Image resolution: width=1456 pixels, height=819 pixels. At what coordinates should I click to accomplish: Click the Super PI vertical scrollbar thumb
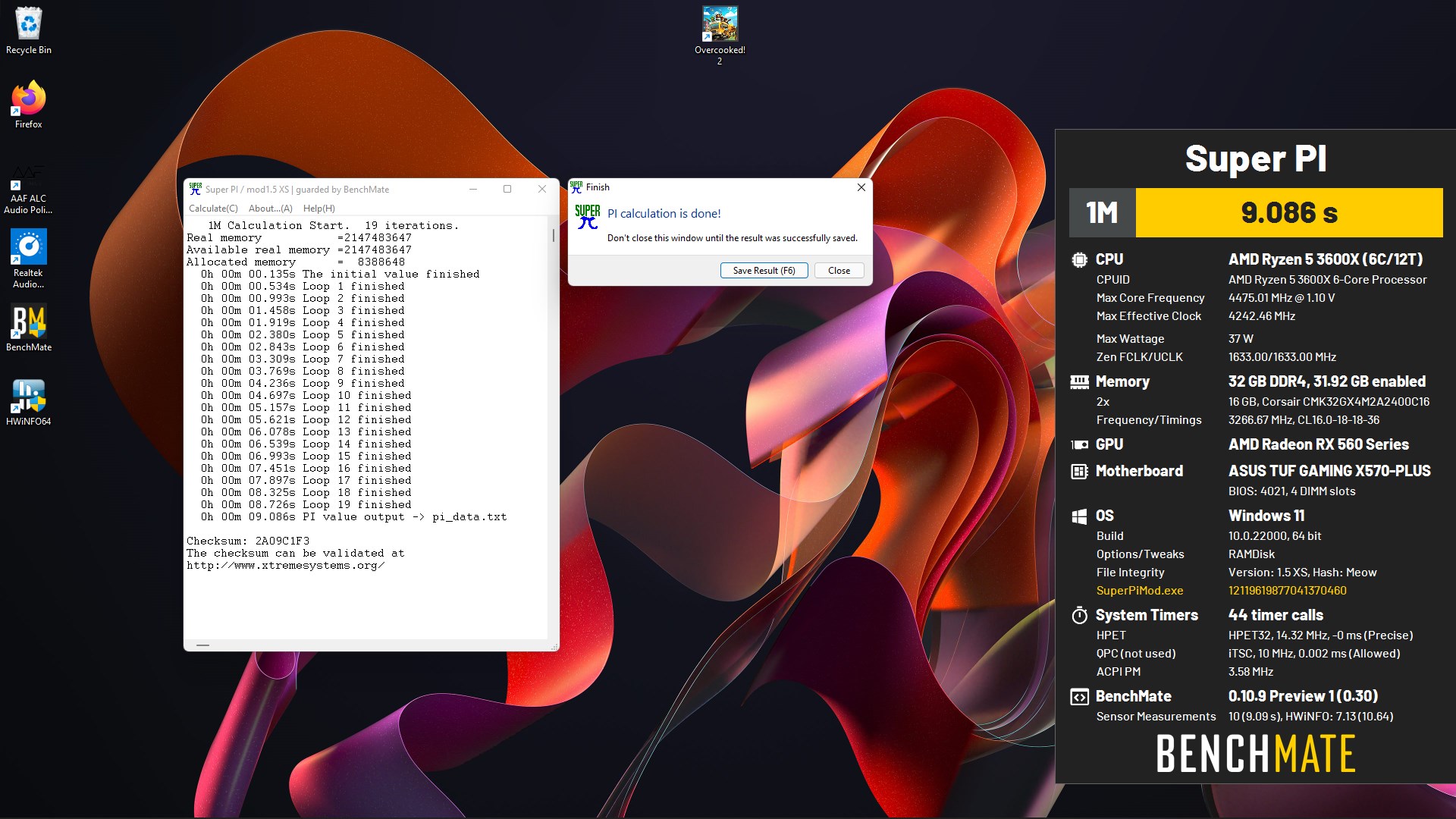[x=554, y=235]
